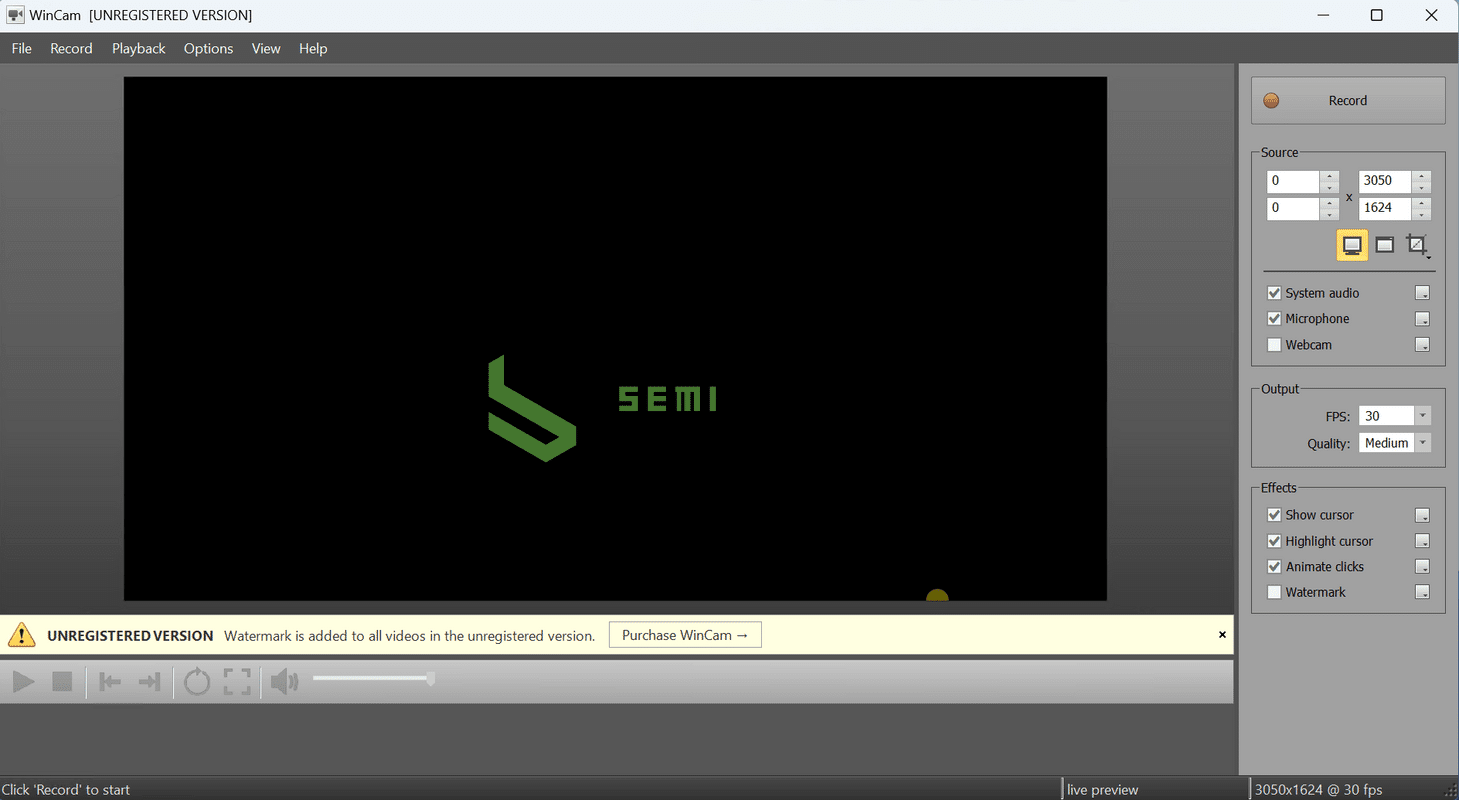The image size is (1459, 800).
Task: Enable the Webcam checkbox
Action: pos(1274,345)
